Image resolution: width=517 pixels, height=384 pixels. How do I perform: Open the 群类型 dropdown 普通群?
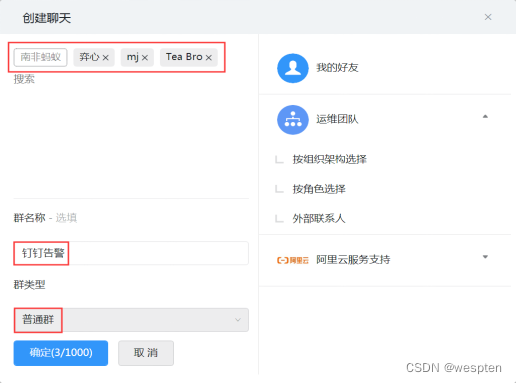point(131,320)
